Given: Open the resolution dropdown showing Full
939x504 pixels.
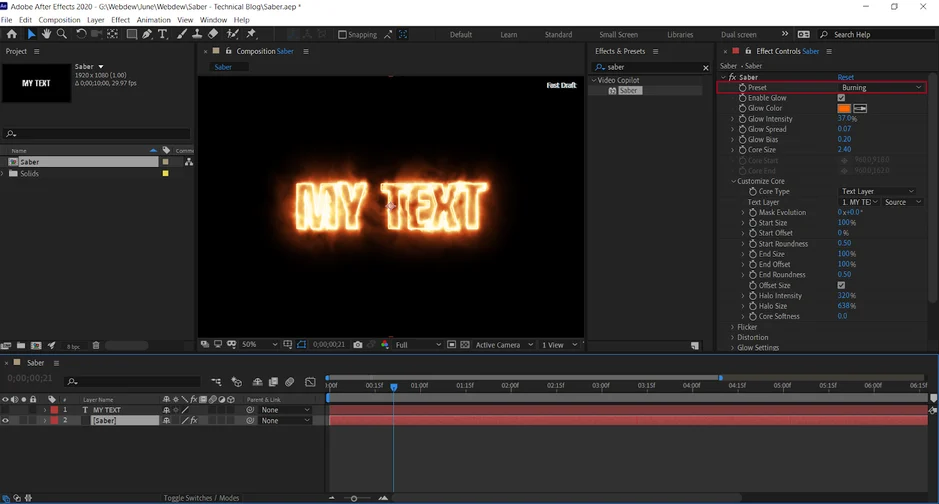Looking at the screenshot, I should 418,345.
